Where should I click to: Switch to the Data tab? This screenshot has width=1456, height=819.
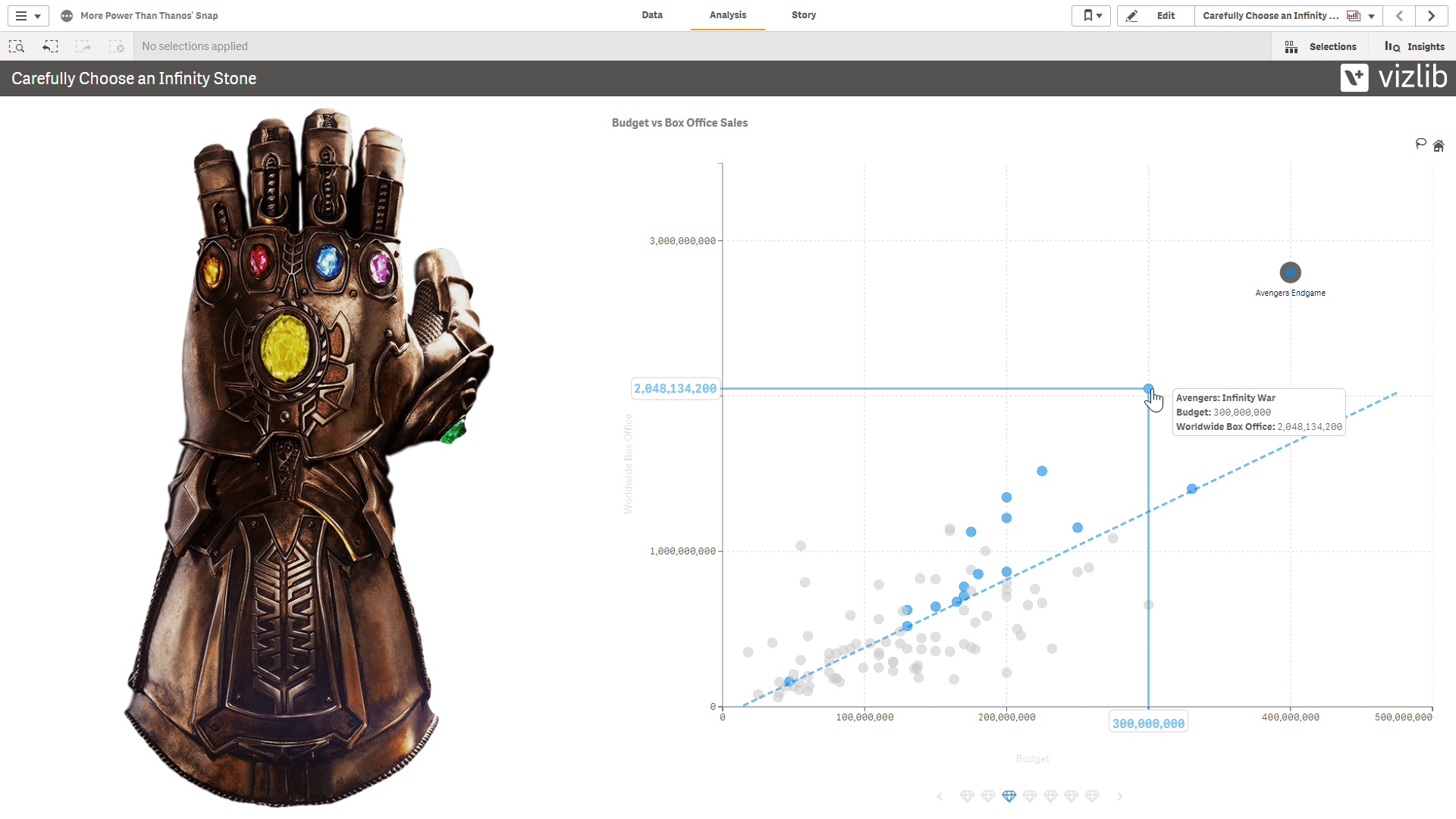[x=651, y=15]
